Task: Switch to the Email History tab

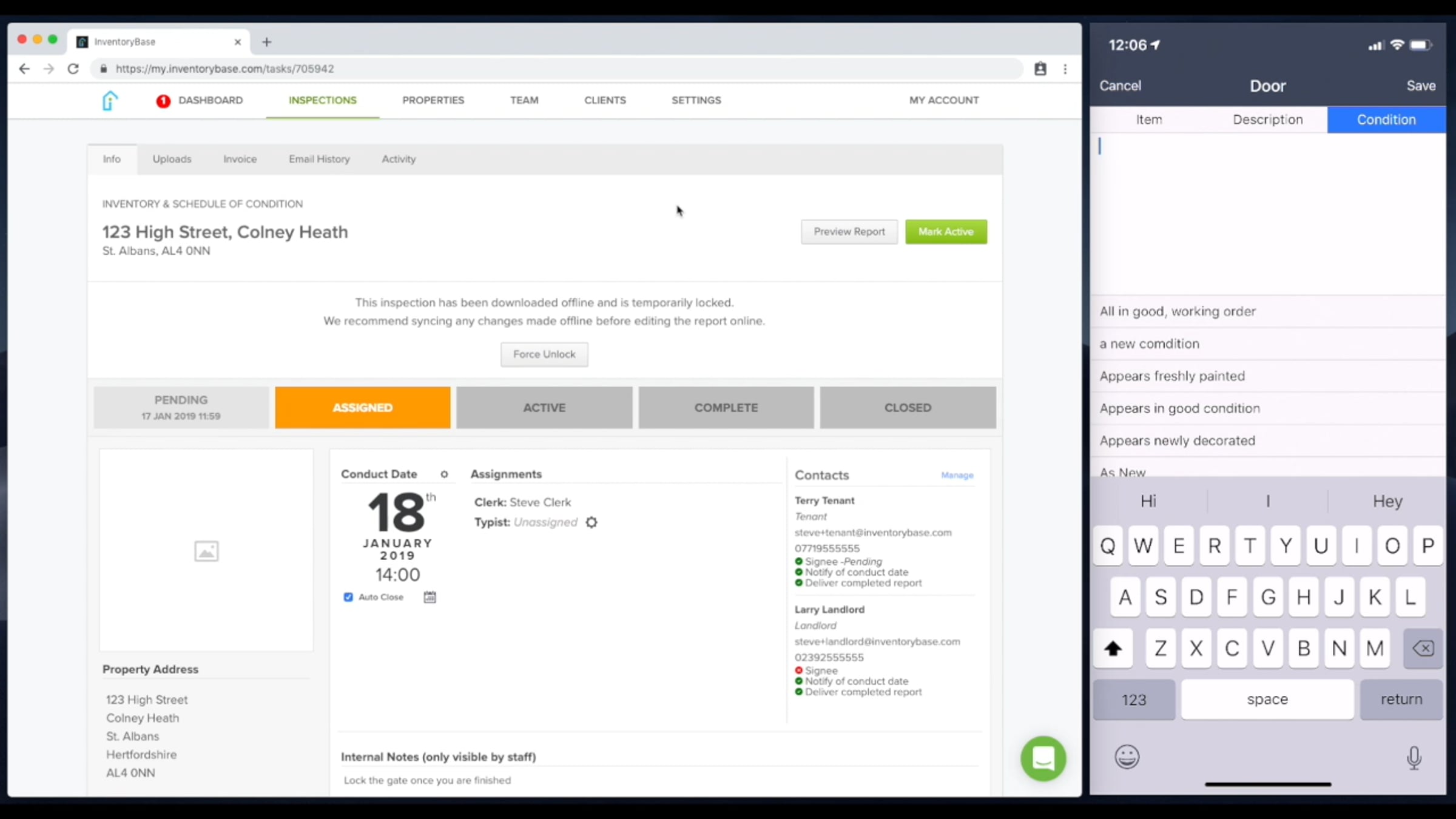Action: (319, 159)
